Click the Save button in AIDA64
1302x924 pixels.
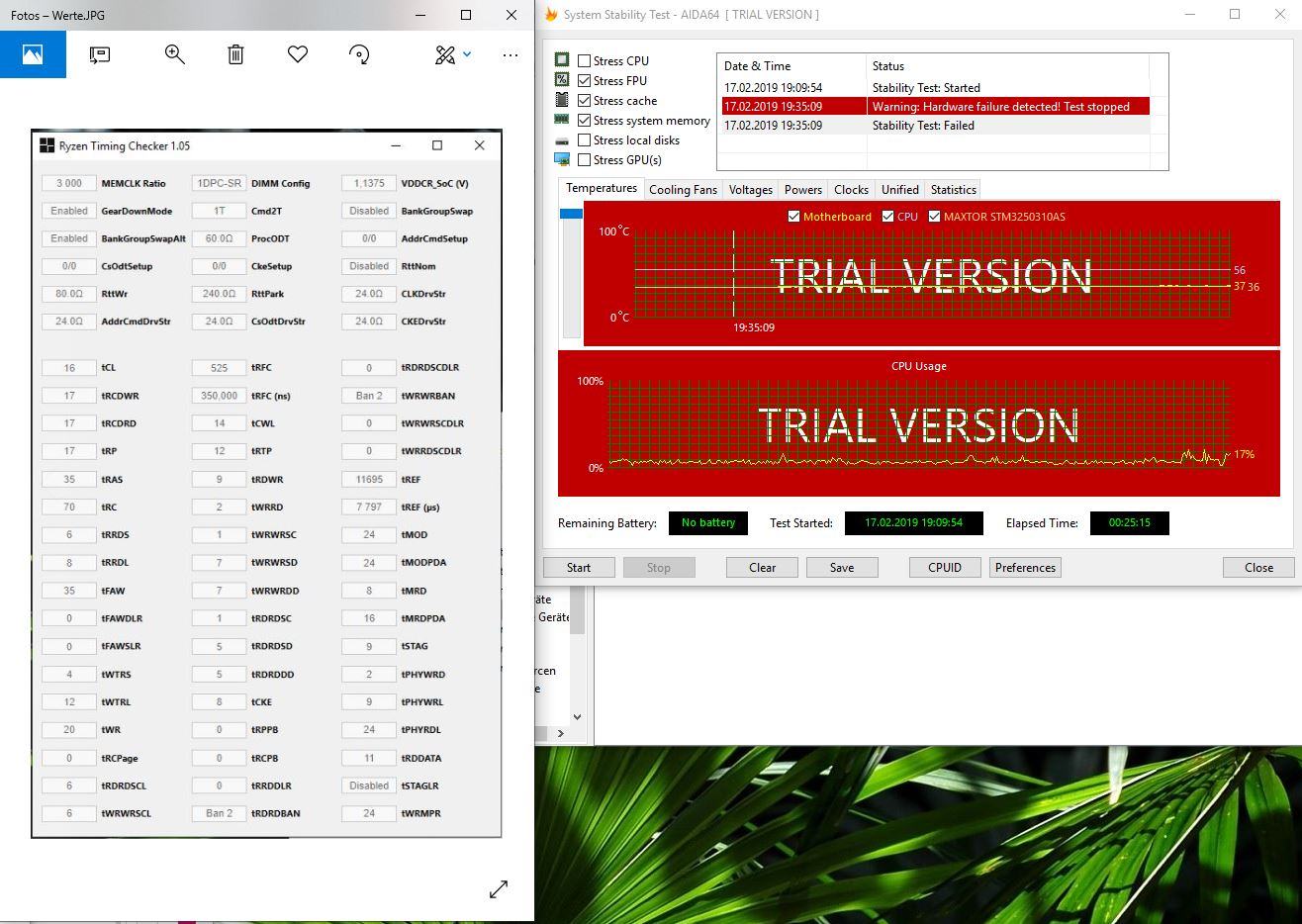tap(842, 568)
